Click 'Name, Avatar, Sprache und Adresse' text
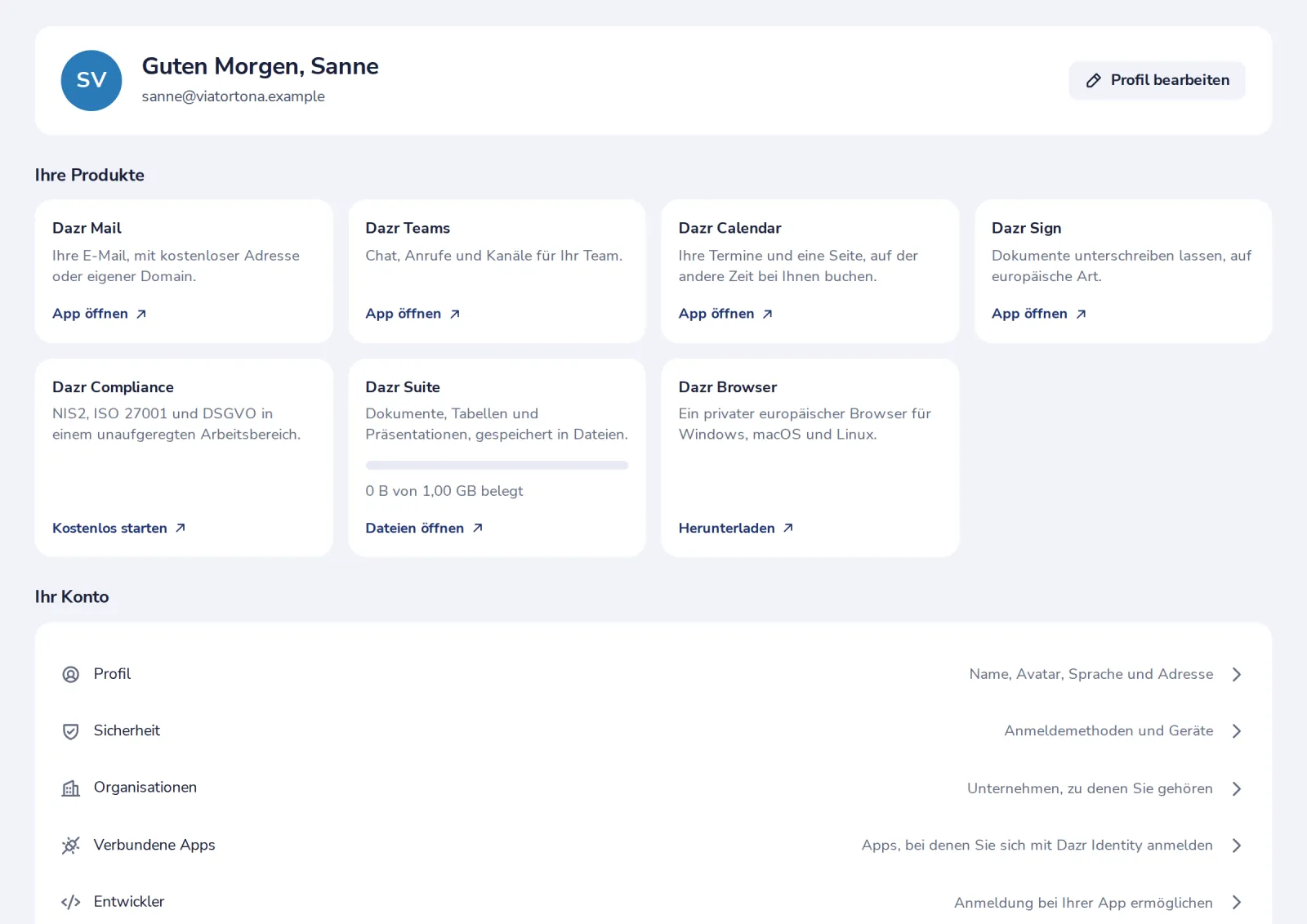1307x924 pixels. [1091, 674]
